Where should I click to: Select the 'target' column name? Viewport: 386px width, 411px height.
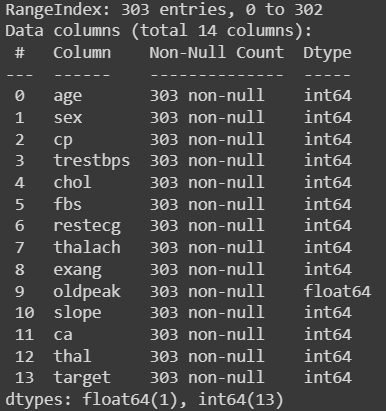(82, 378)
